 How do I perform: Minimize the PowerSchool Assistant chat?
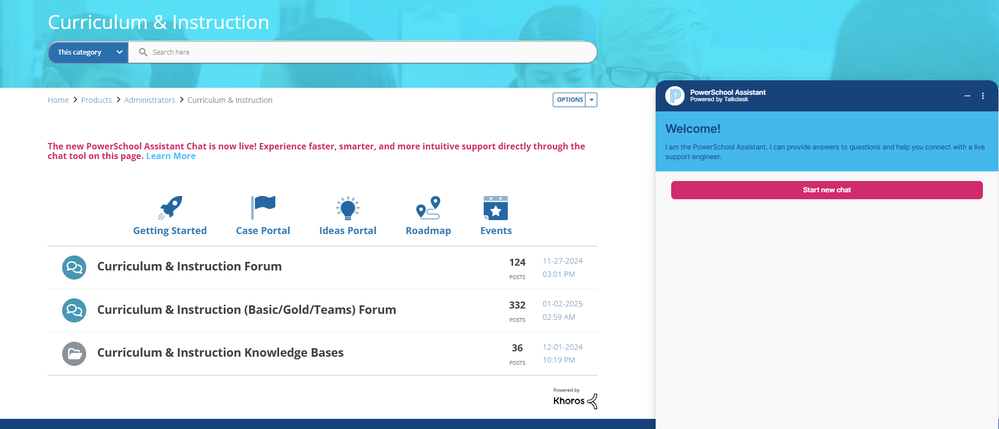pos(967,96)
